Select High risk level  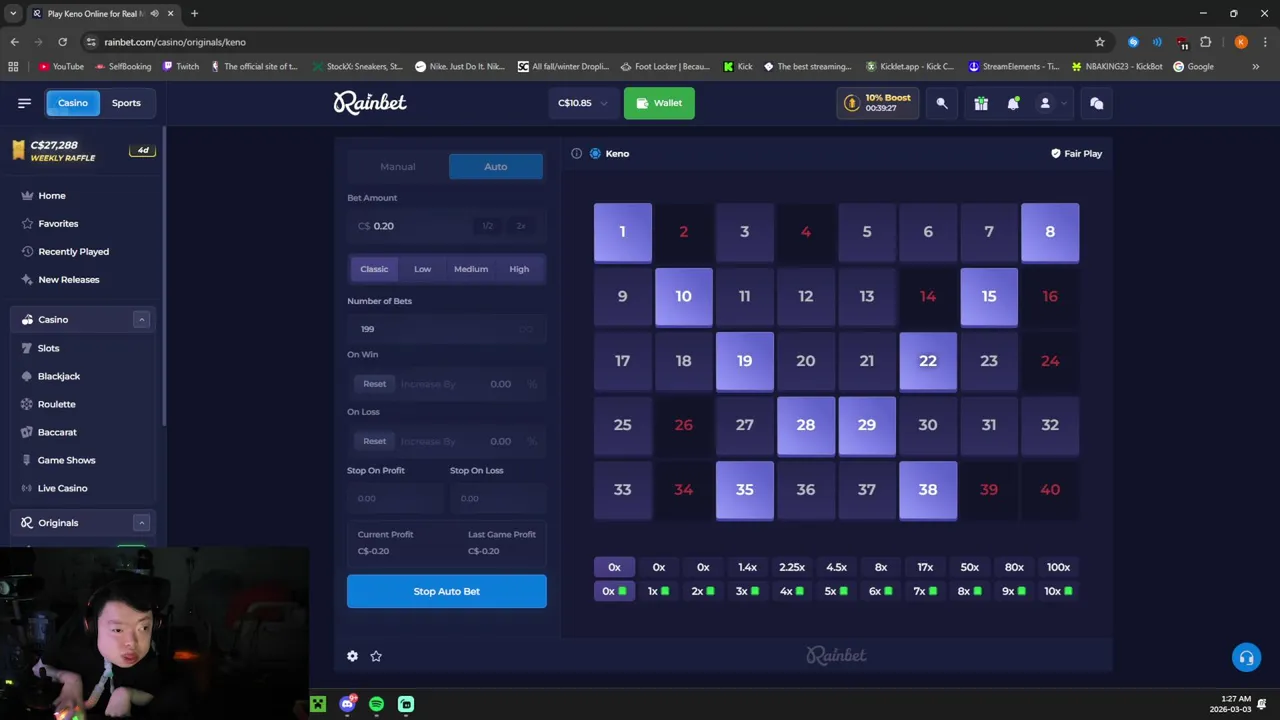tap(519, 269)
